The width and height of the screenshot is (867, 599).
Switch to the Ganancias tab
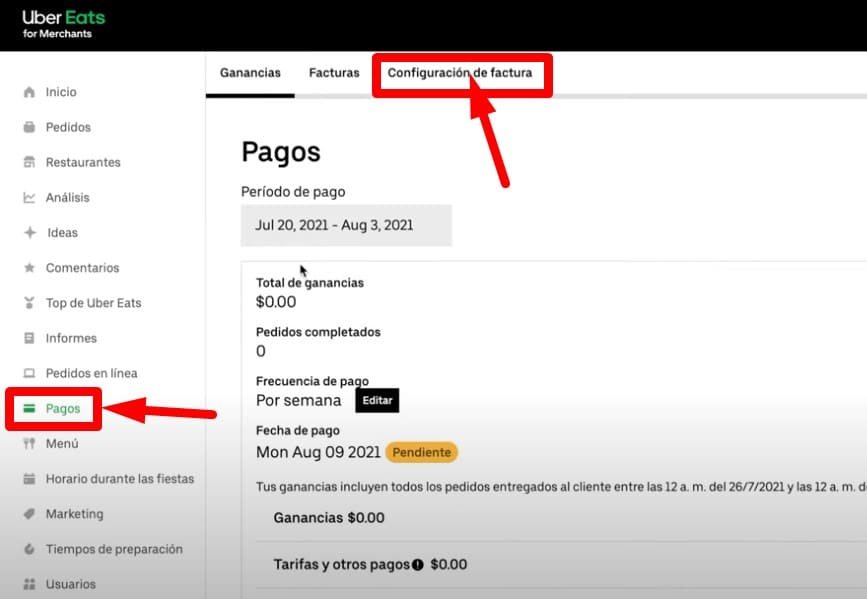pyautogui.click(x=250, y=73)
